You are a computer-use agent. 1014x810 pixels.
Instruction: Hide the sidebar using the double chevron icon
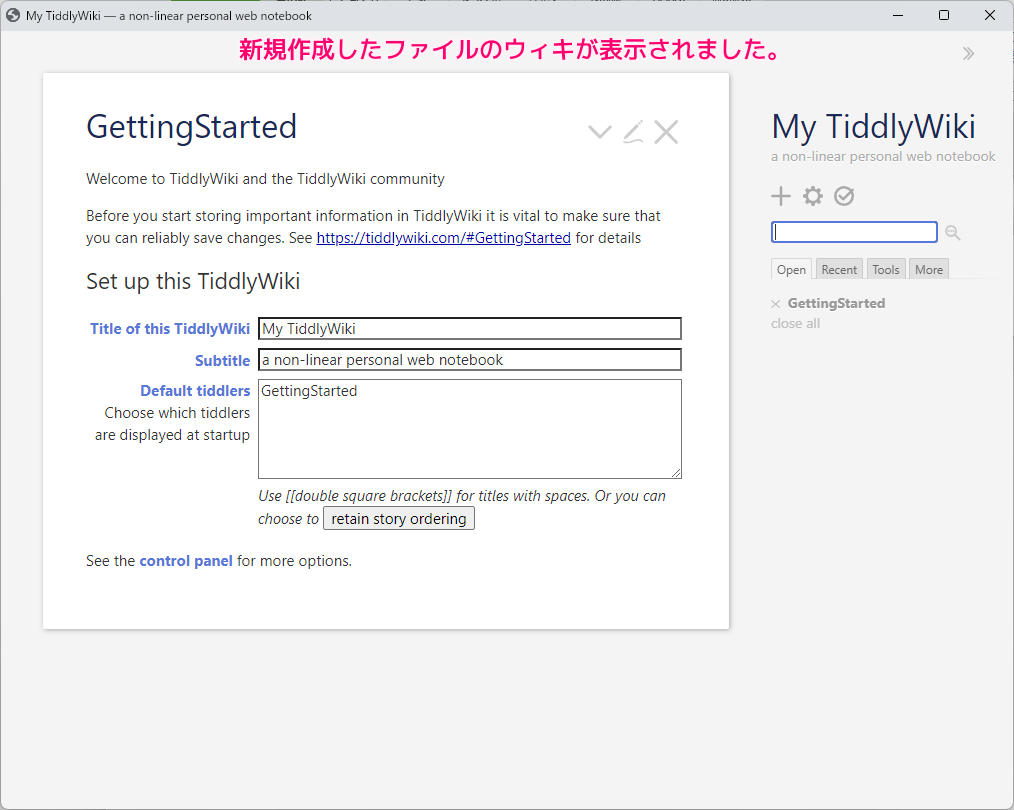(x=967, y=53)
